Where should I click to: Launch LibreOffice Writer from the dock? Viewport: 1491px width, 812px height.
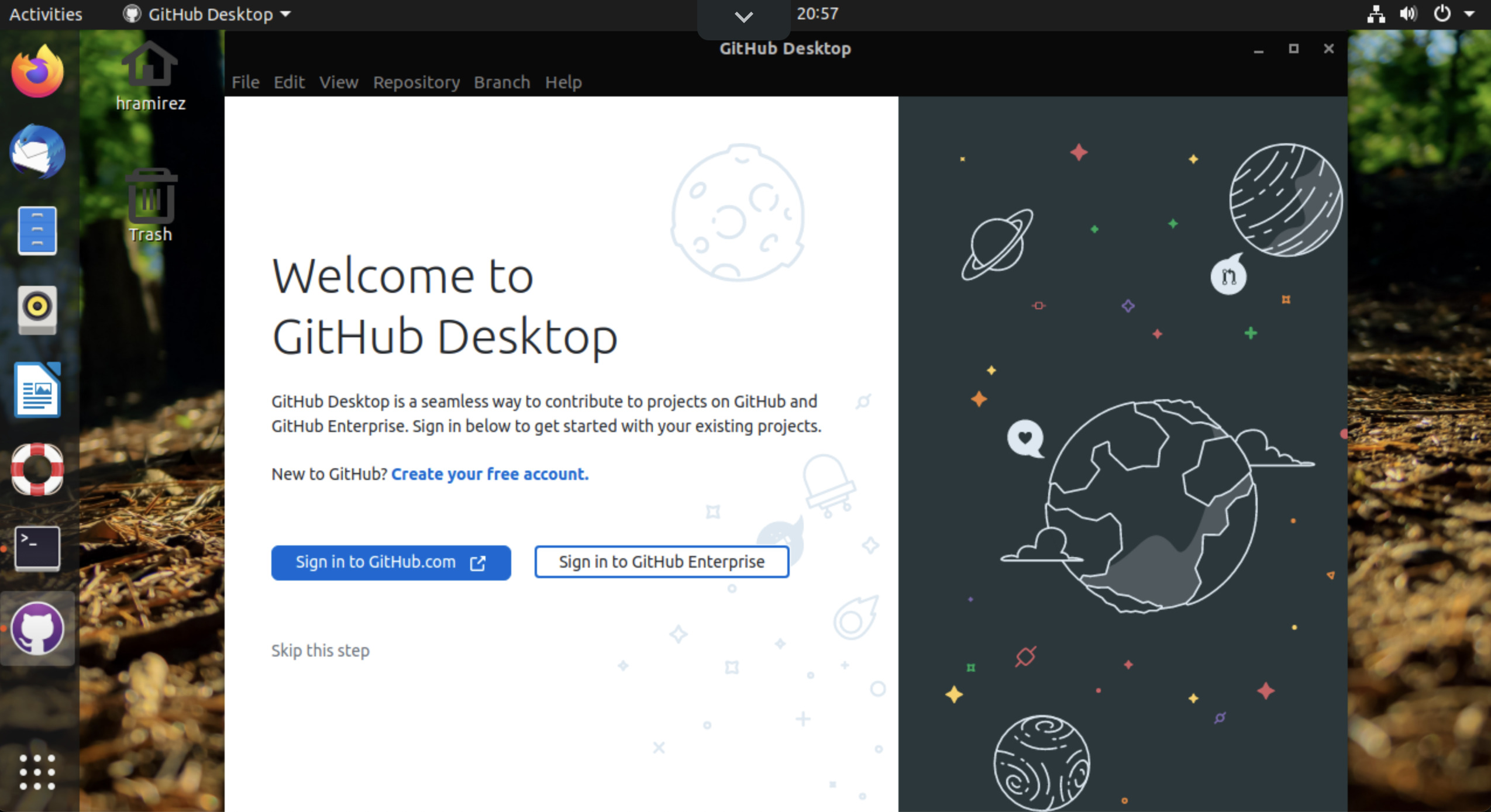pos(37,389)
